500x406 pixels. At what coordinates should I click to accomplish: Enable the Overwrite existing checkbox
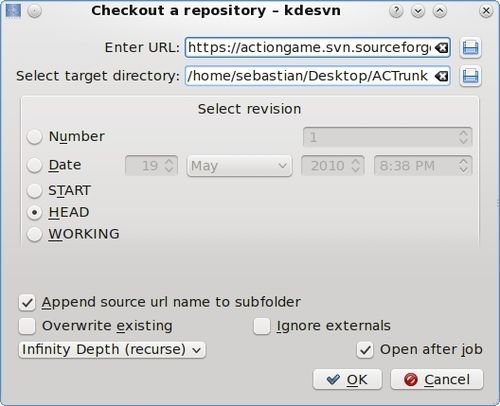(27, 326)
